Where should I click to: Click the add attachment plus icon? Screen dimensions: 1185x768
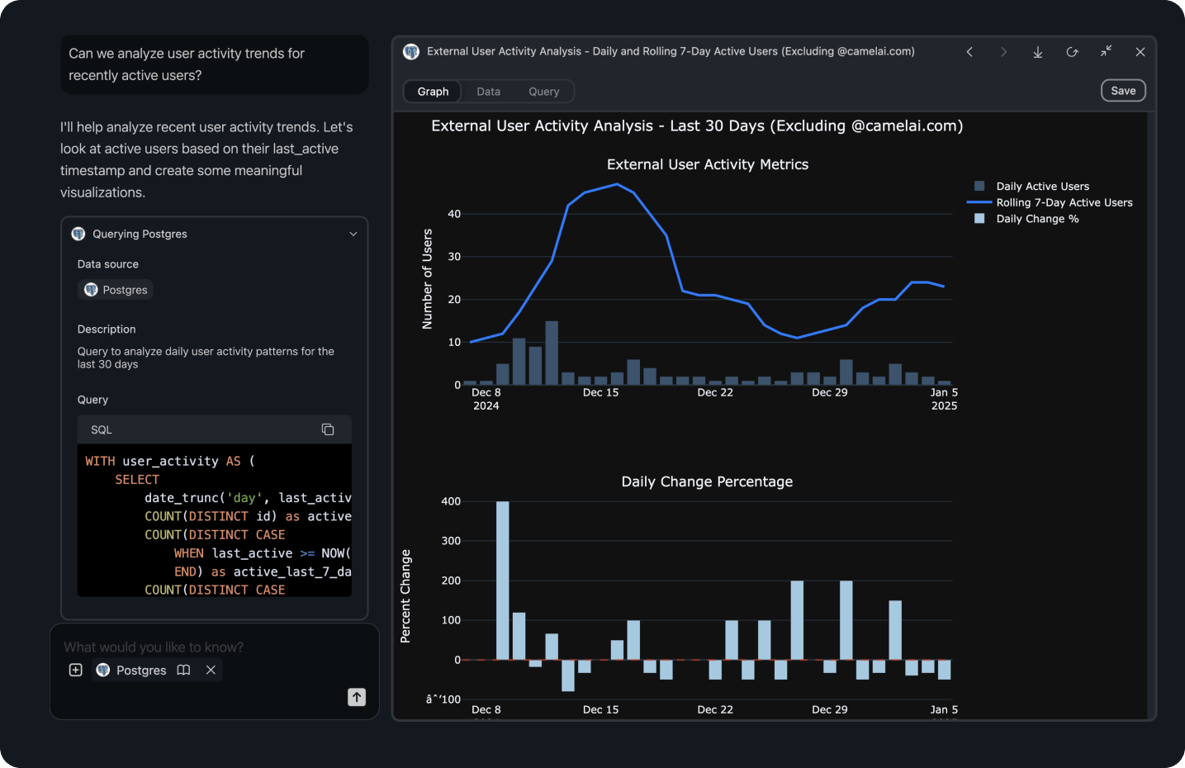(x=76, y=670)
